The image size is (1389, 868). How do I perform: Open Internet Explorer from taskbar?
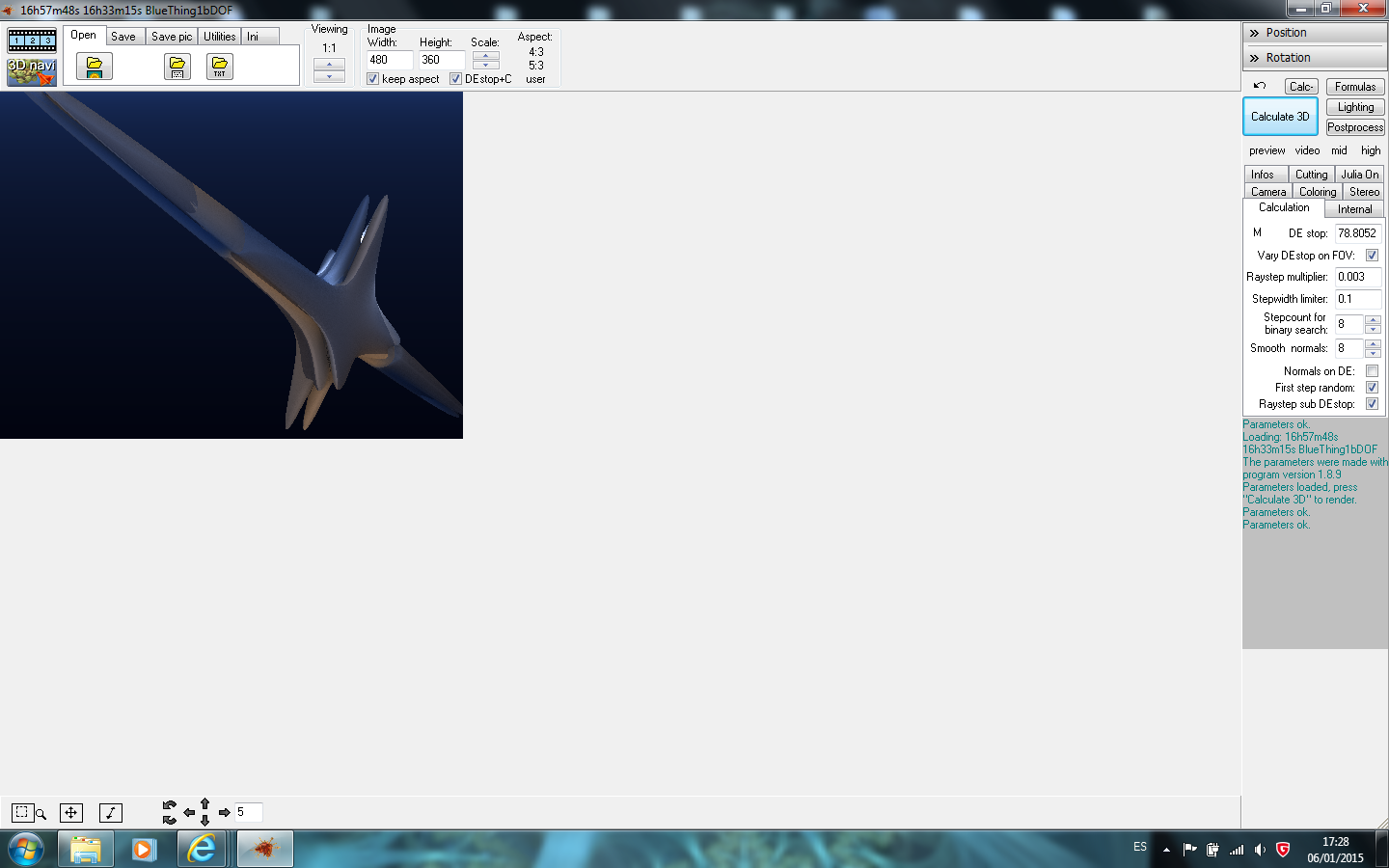click(x=202, y=849)
